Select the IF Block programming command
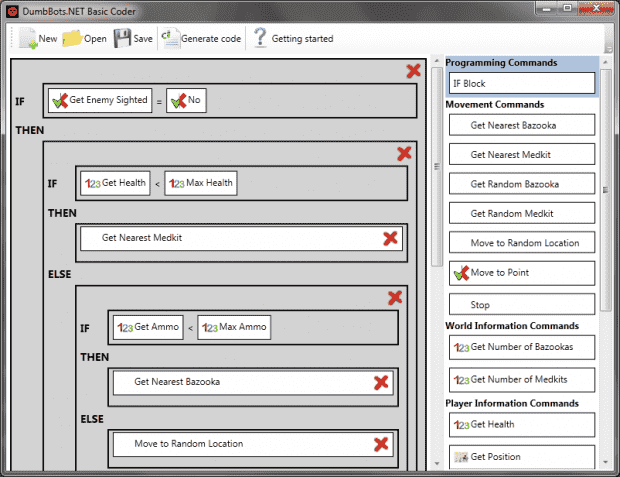 point(521,84)
